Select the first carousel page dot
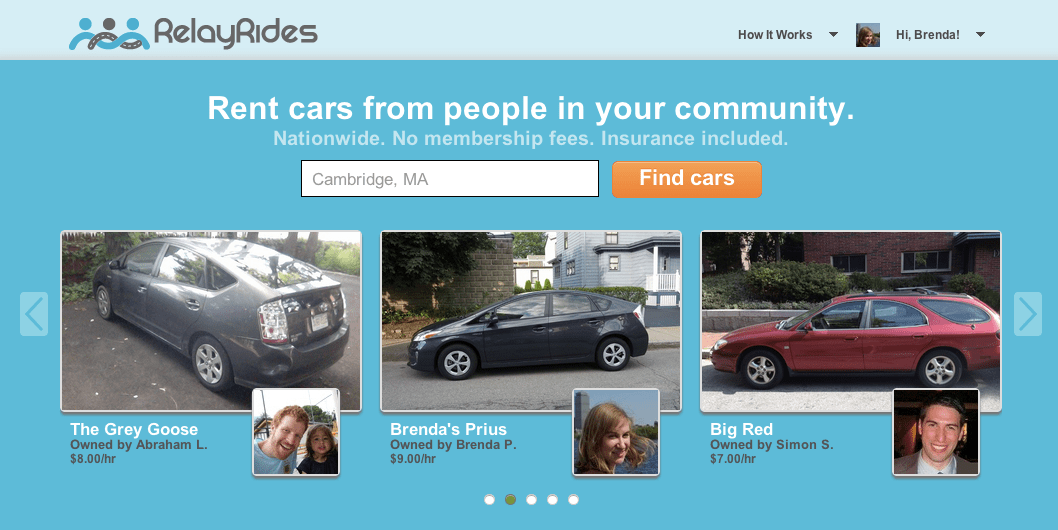Screen dimensions: 1058x530 489,500
